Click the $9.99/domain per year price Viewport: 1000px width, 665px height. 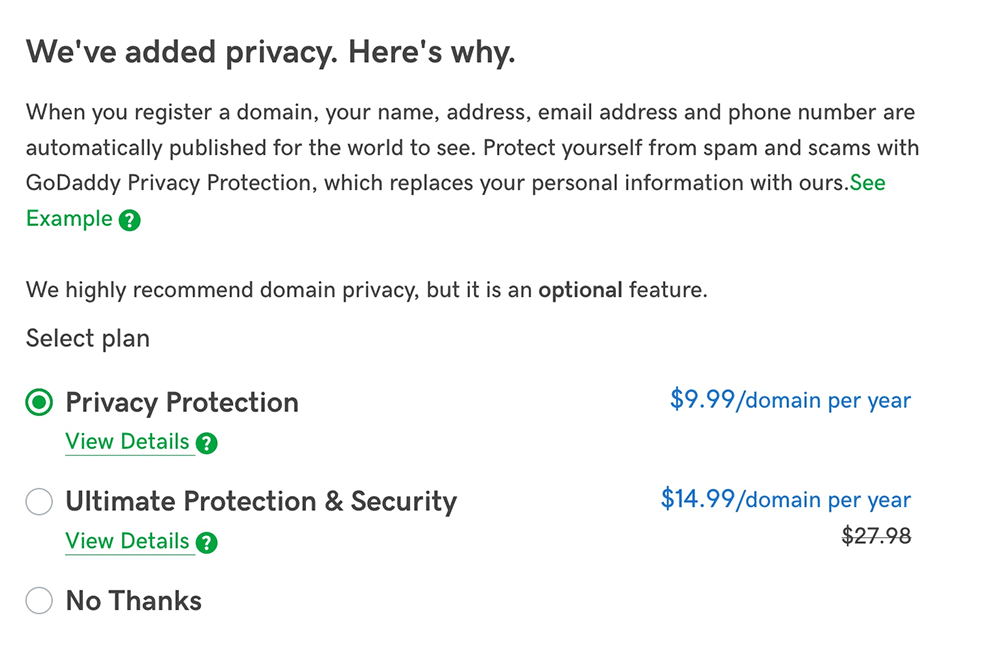pyautogui.click(x=790, y=401)
